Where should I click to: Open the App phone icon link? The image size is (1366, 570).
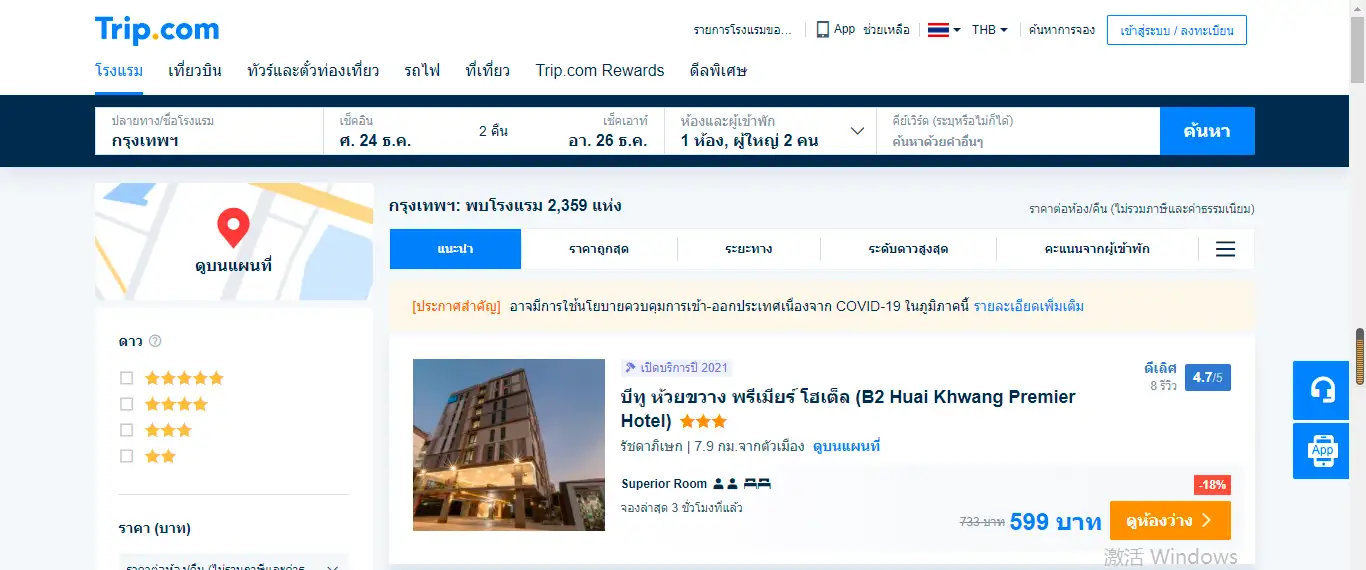tap(823, 30)
